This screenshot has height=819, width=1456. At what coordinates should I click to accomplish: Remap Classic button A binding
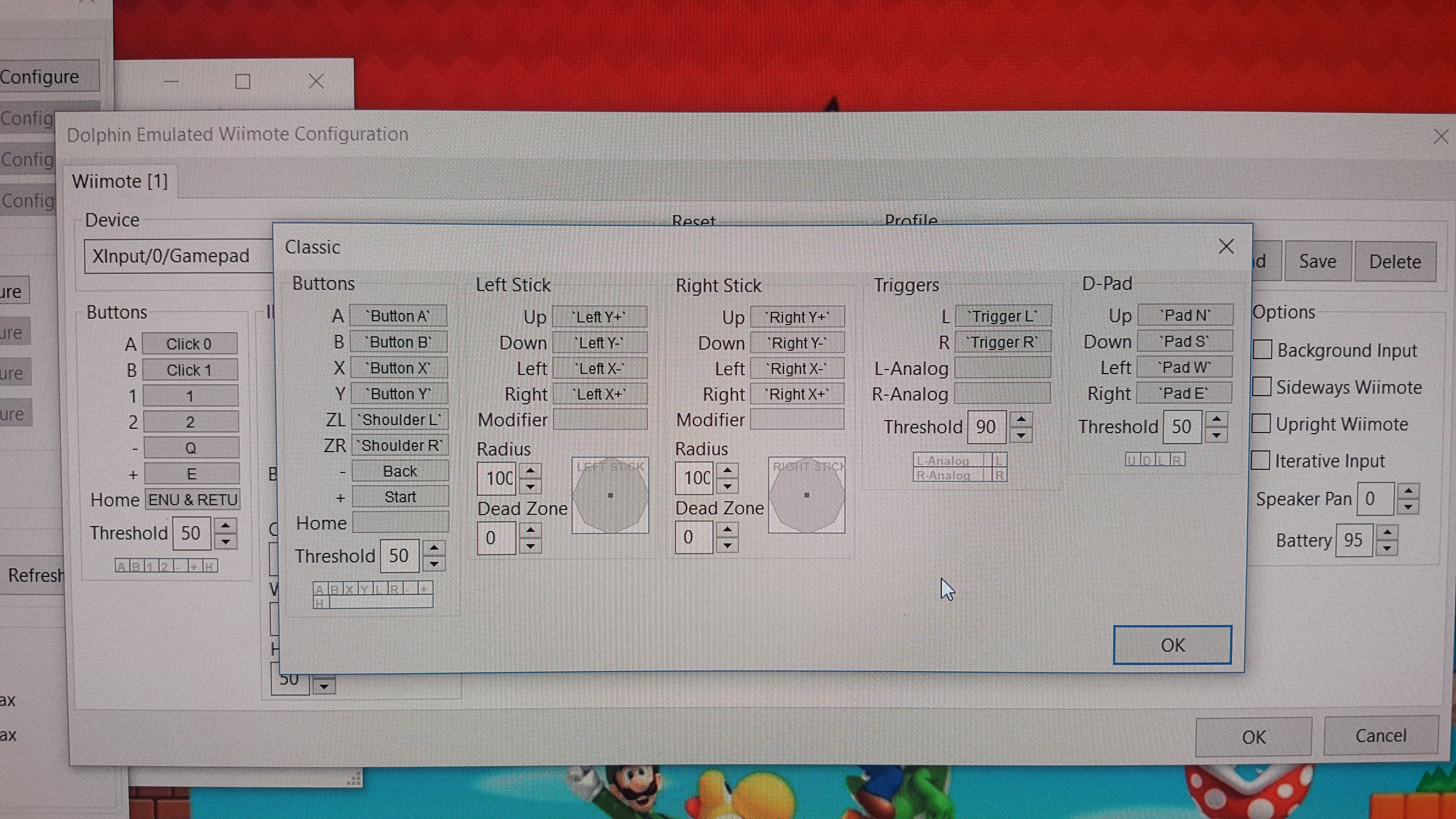399,316
